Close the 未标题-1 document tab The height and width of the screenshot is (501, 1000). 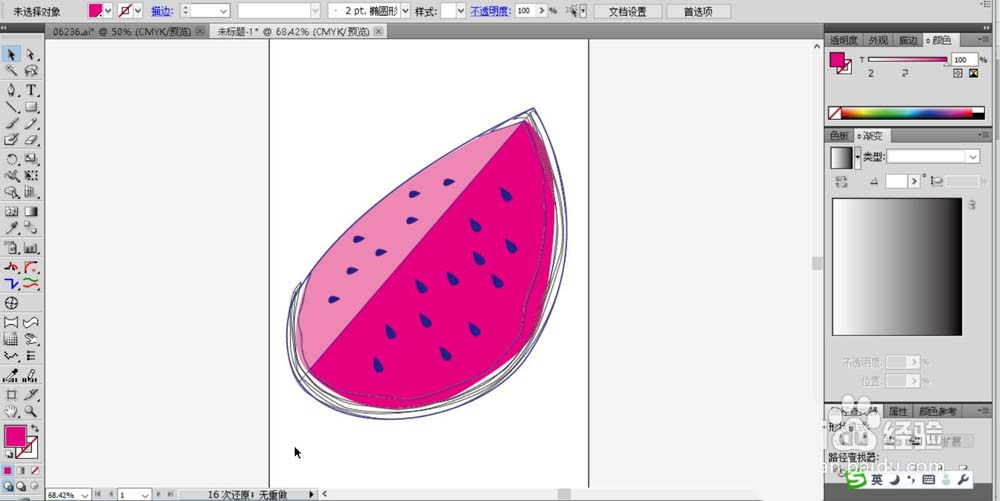(x=378, y=31)
